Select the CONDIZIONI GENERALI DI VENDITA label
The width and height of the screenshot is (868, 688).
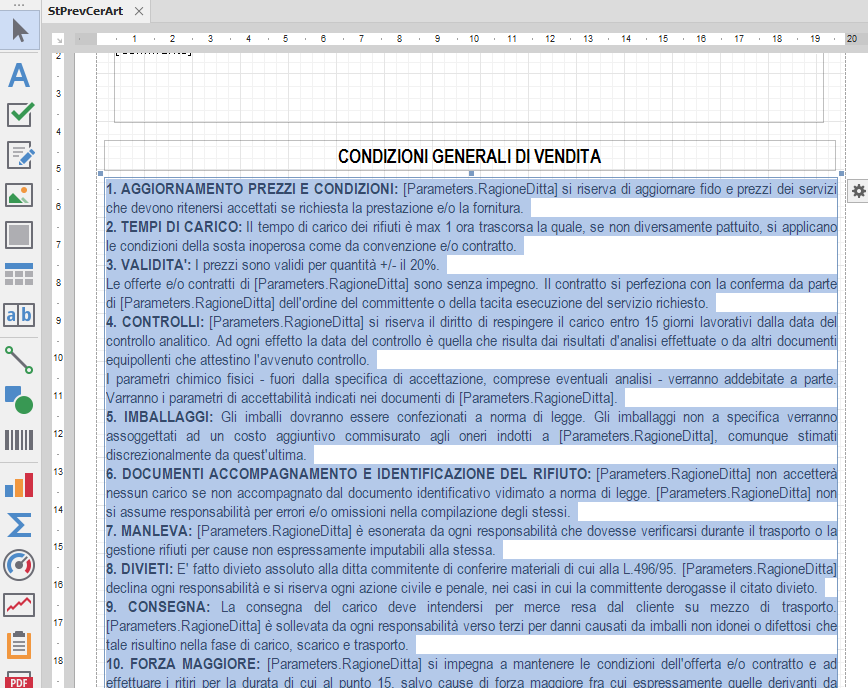coord(469,156)
